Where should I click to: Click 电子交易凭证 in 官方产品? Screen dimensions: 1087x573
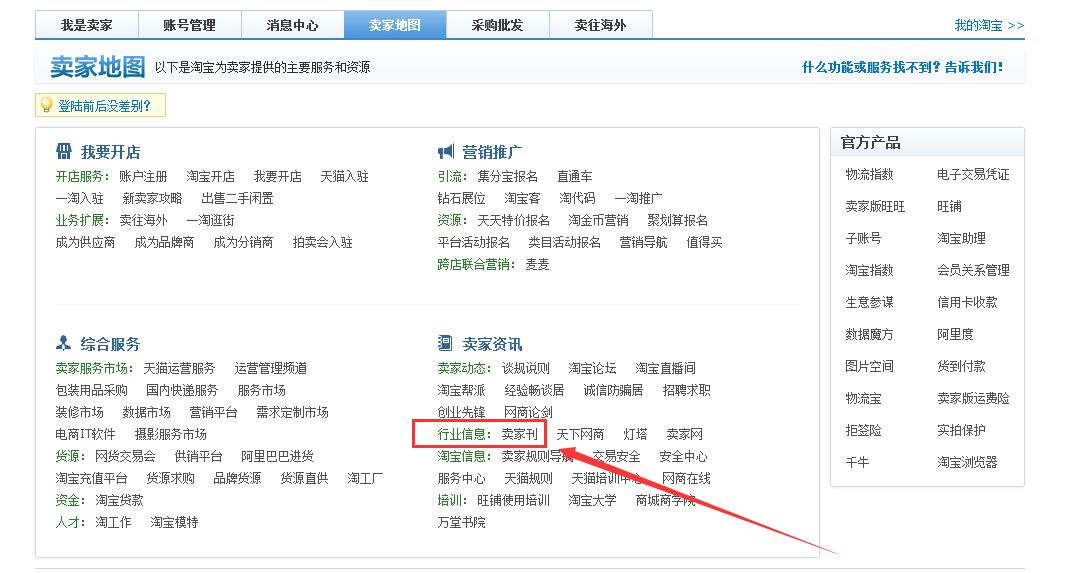click(x=973, y=175)
